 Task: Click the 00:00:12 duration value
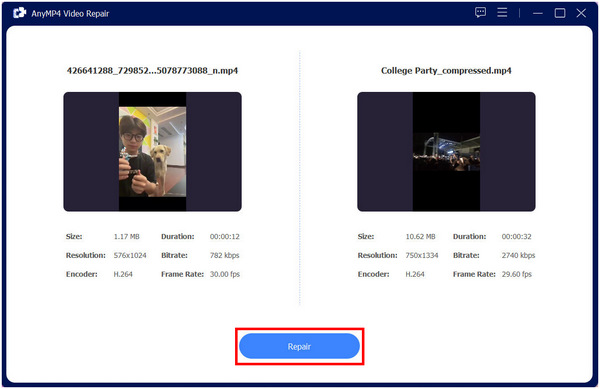coord(225,237)
